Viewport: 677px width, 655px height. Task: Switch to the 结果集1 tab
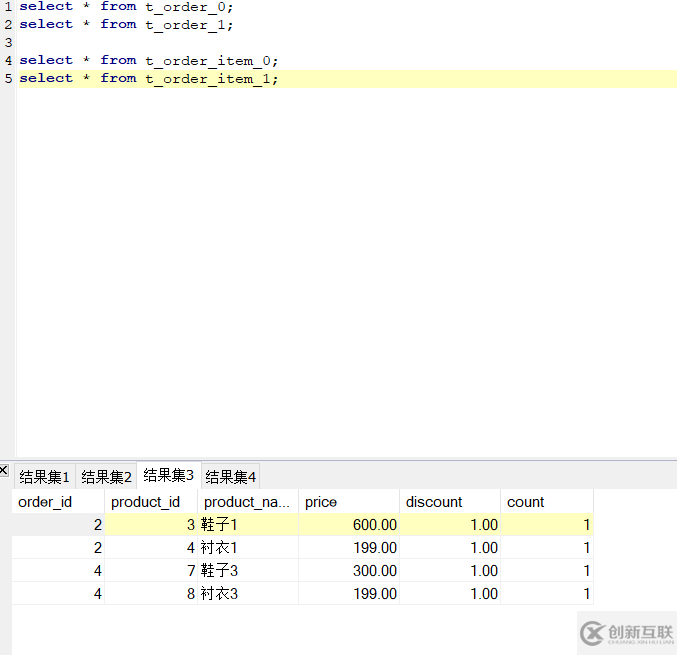pyautogui.click(x=45, y=477)
